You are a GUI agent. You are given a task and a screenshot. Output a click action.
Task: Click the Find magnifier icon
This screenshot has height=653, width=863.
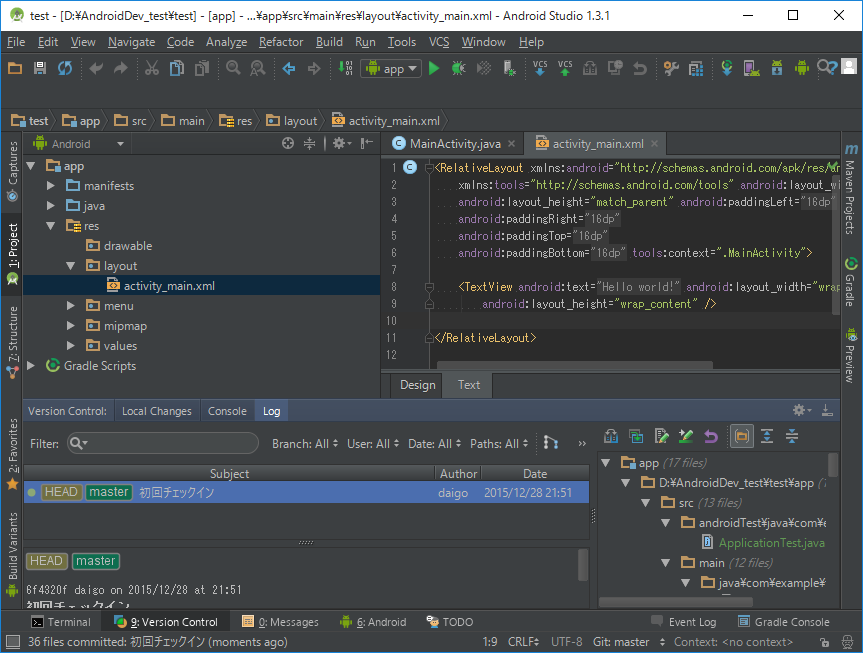(x=233, y=68)
